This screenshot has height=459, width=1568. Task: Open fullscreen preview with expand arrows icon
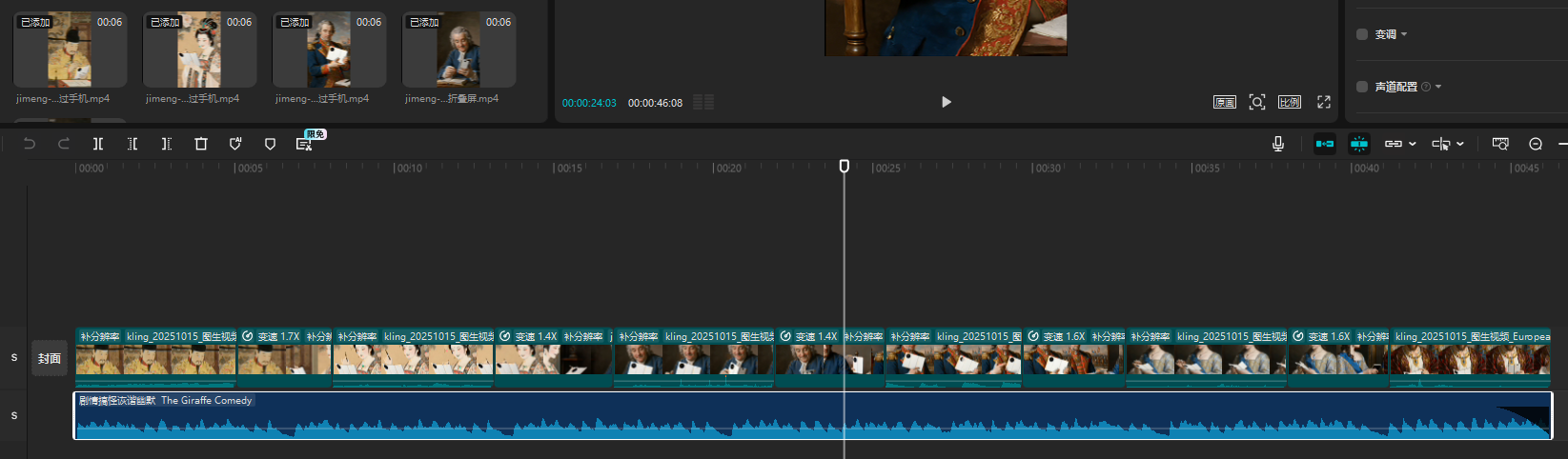pos(1324,102)
